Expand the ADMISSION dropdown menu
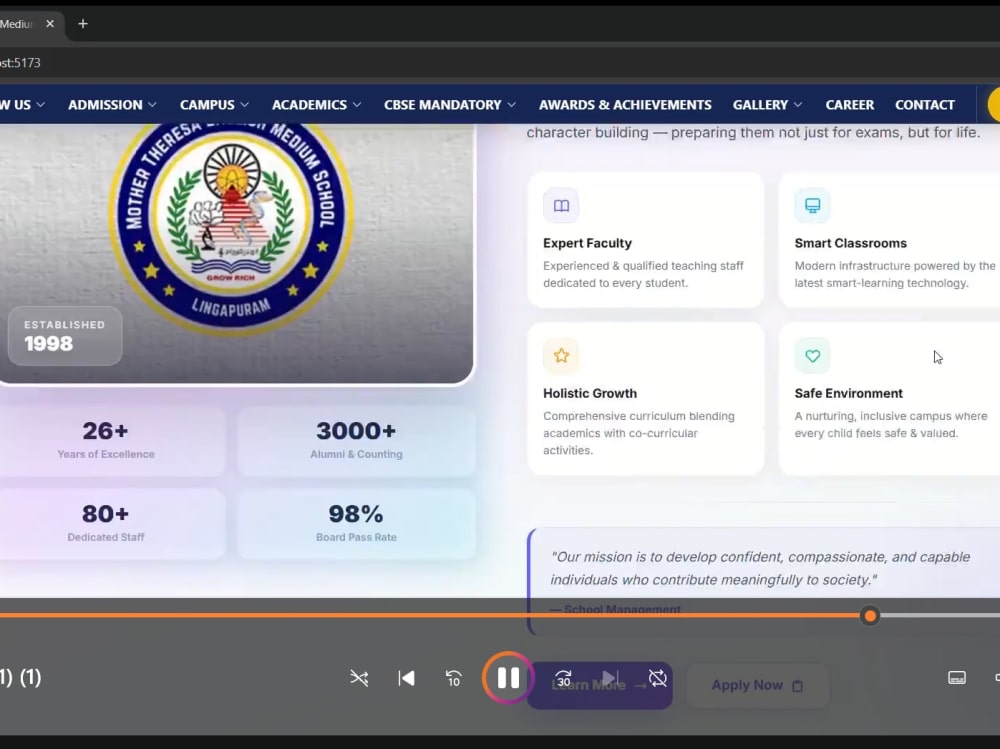Image resolution: width=1000 pixels, height=749 pixels. click(x=112, y=105)
